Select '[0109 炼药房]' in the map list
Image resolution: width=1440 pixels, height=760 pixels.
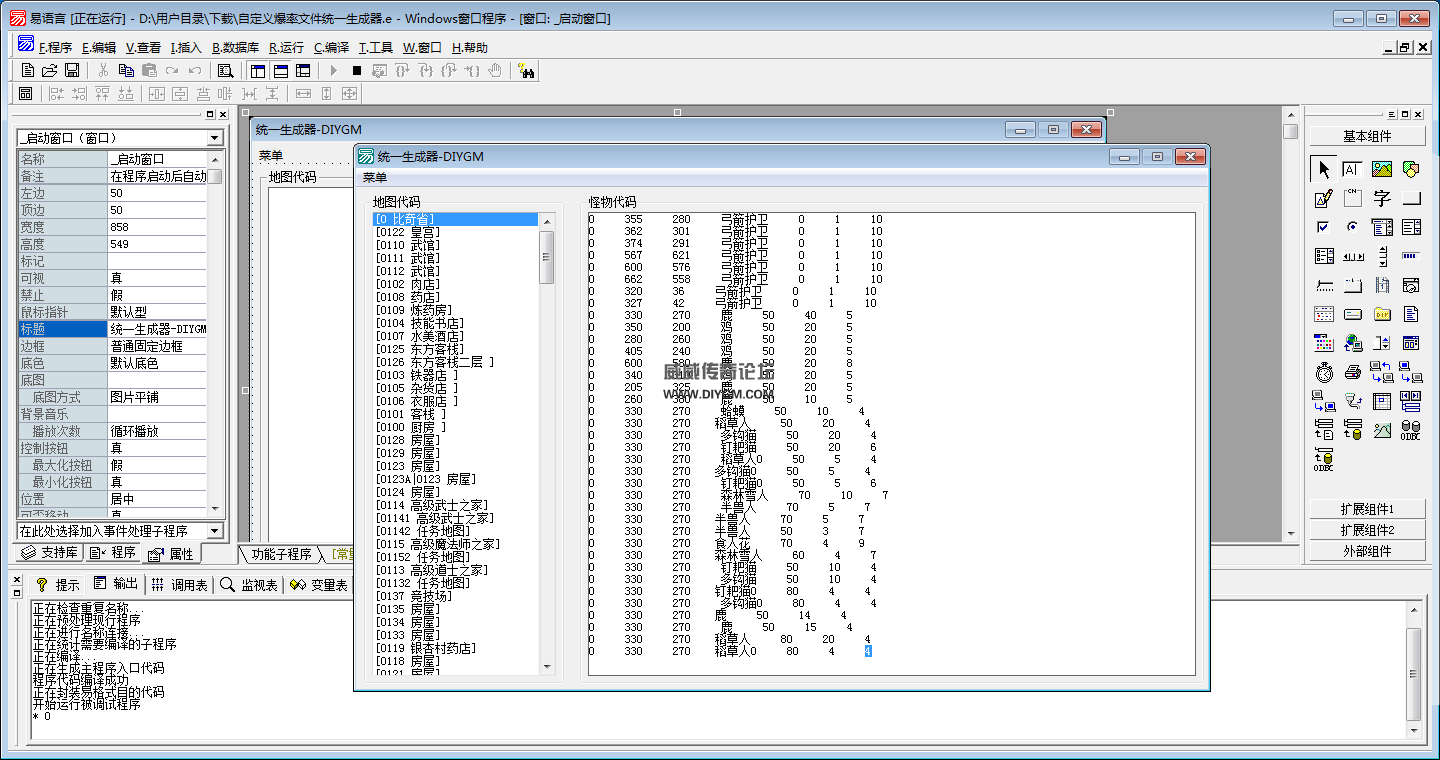click(413, 310)
